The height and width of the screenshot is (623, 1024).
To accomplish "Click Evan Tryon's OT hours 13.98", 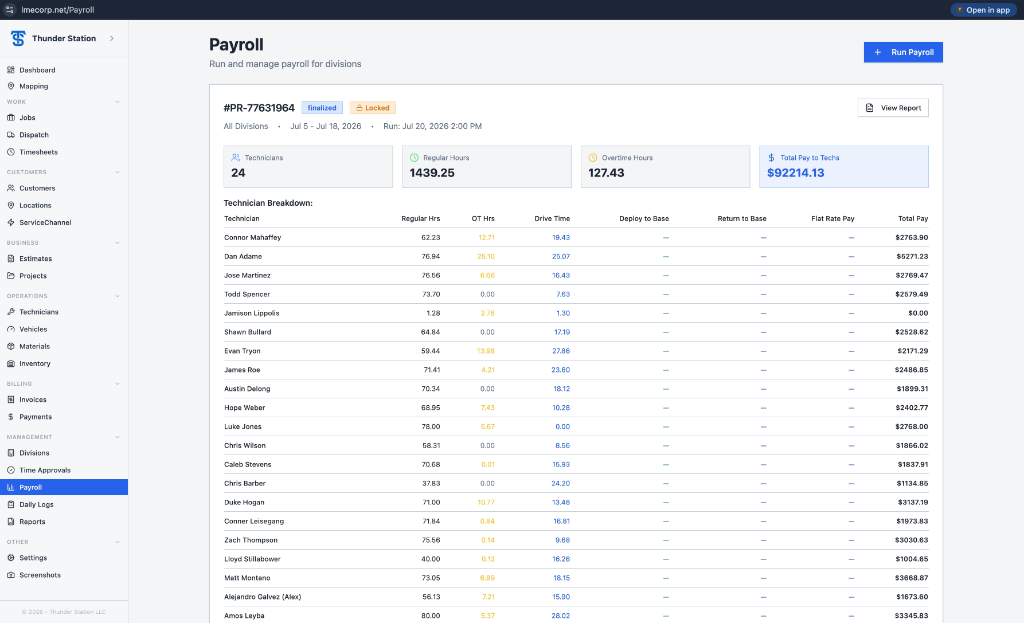I will click(x=486, y=351).
